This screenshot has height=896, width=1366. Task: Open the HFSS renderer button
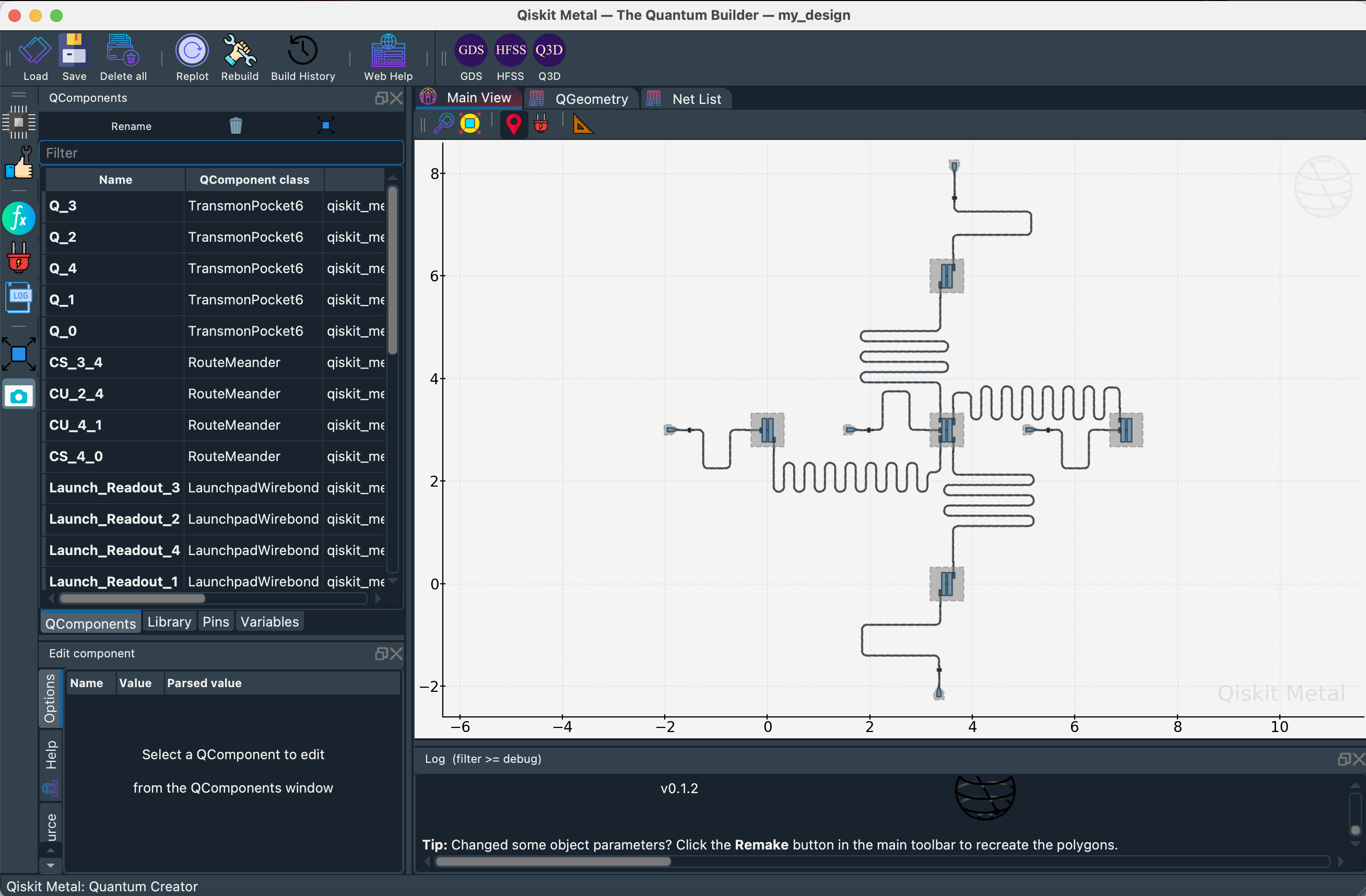click(x=510, y=51)
